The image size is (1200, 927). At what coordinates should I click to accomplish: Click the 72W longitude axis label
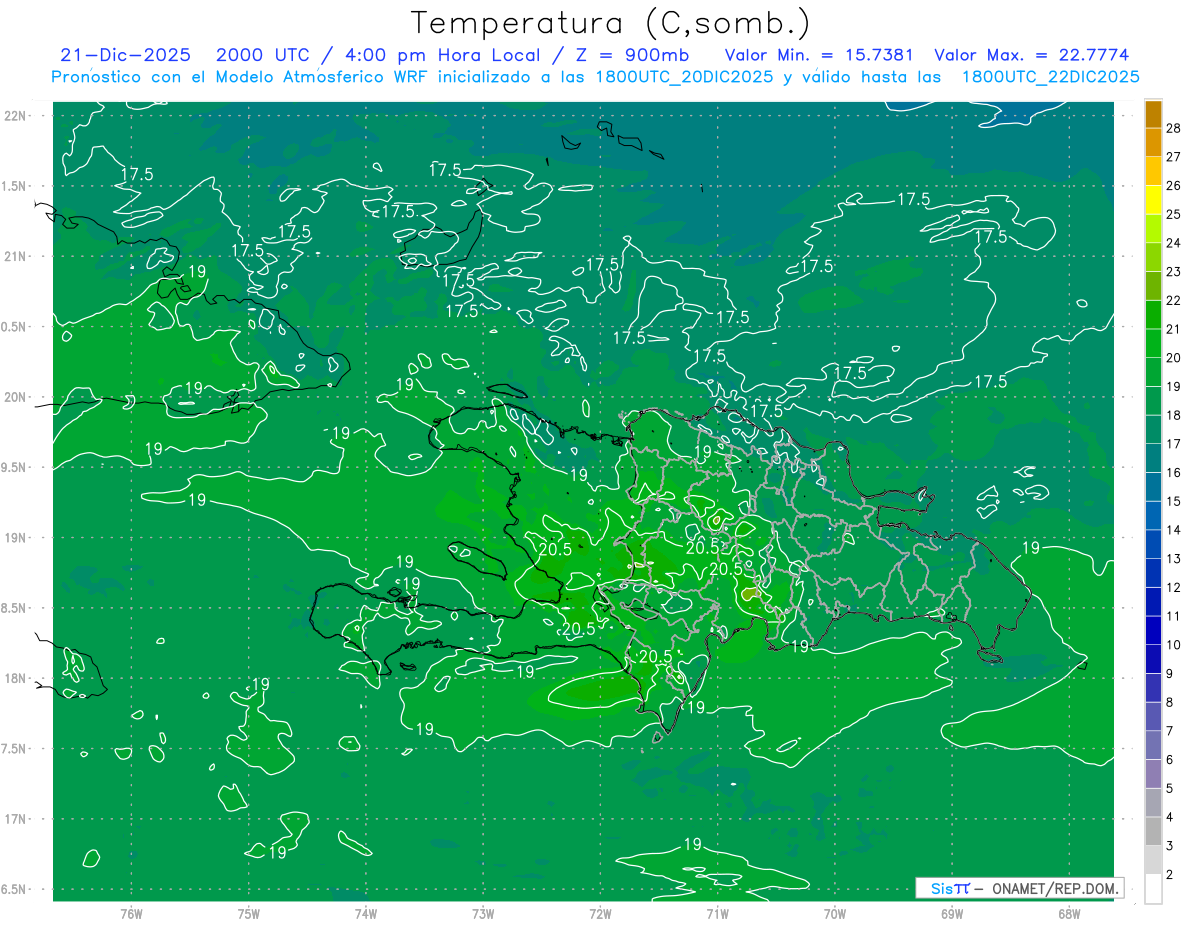pos(600,914)
